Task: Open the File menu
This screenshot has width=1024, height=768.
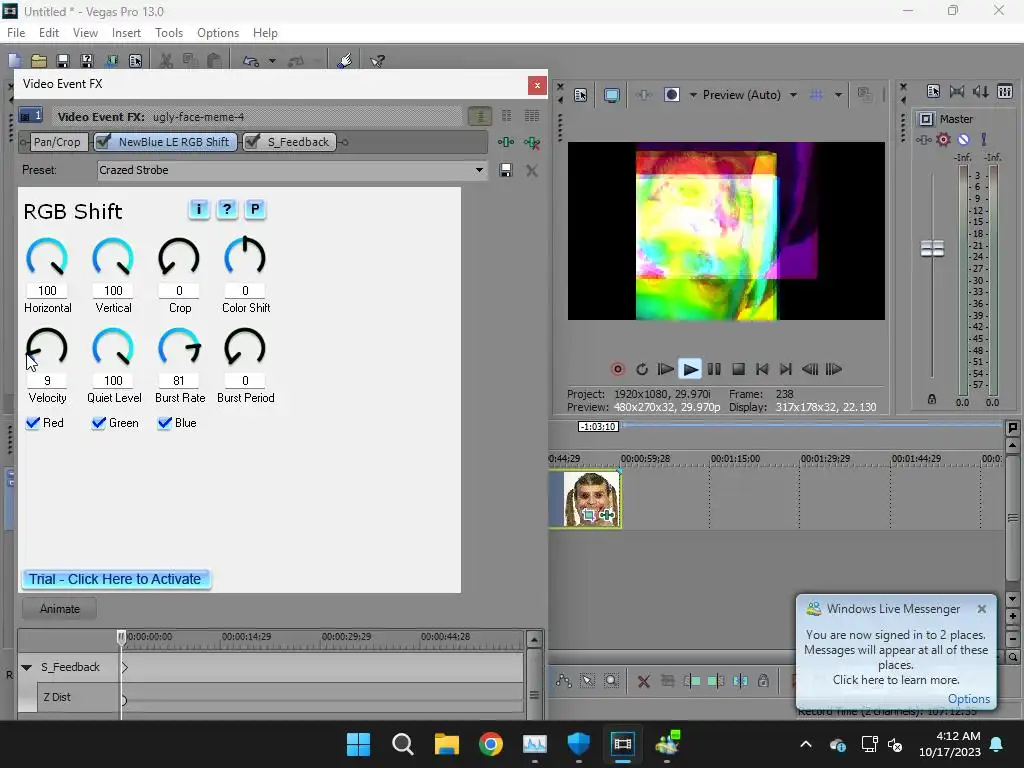Action: pos(16,33)
